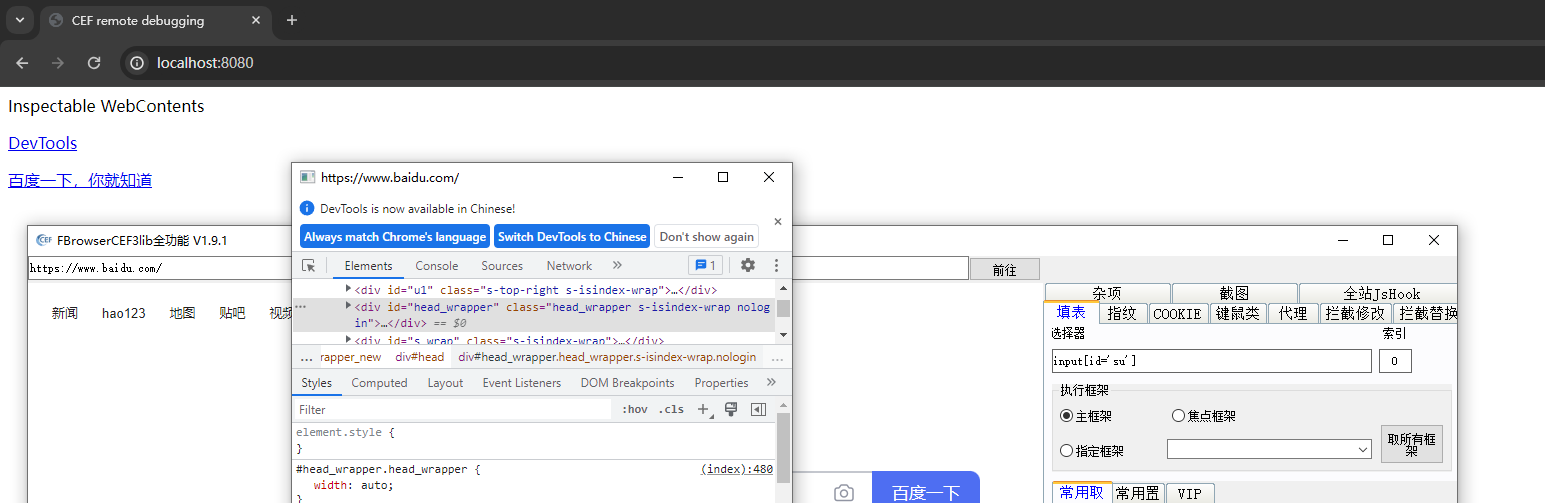
Task: Expand left breadcrumb overflow ellipsis
Action: pos(306,357)
